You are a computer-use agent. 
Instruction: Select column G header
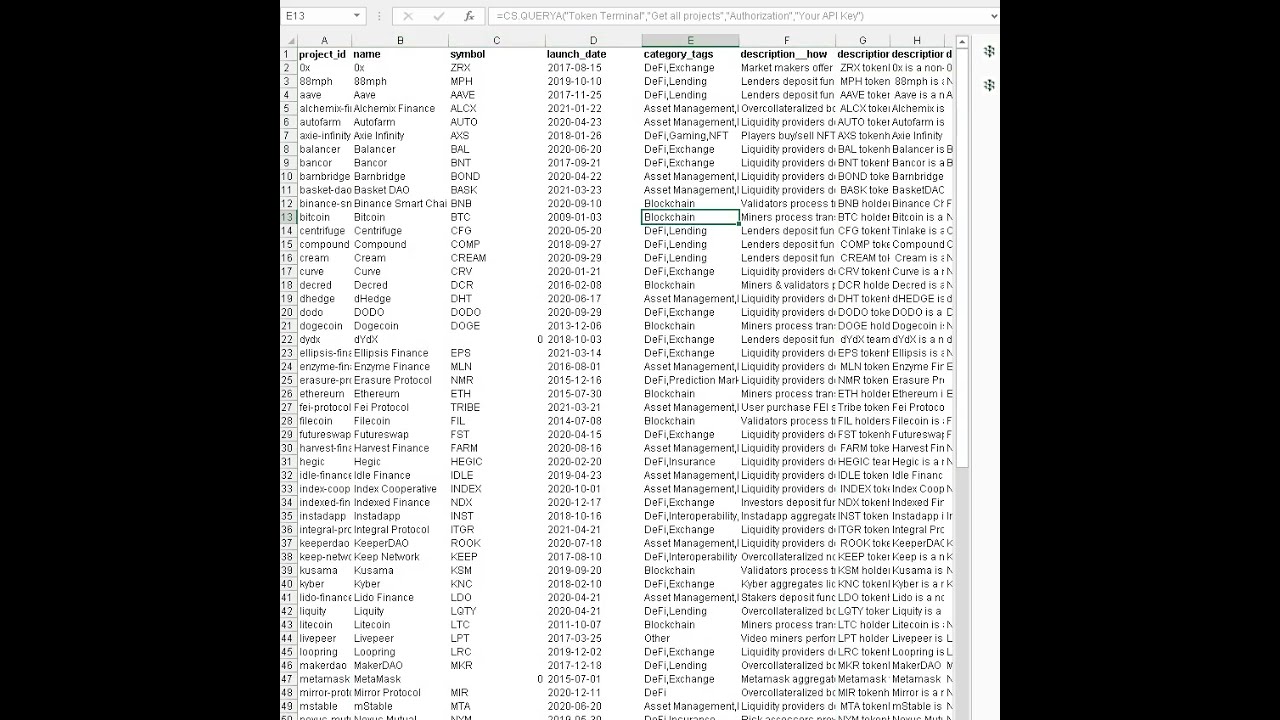click(863, 41)
